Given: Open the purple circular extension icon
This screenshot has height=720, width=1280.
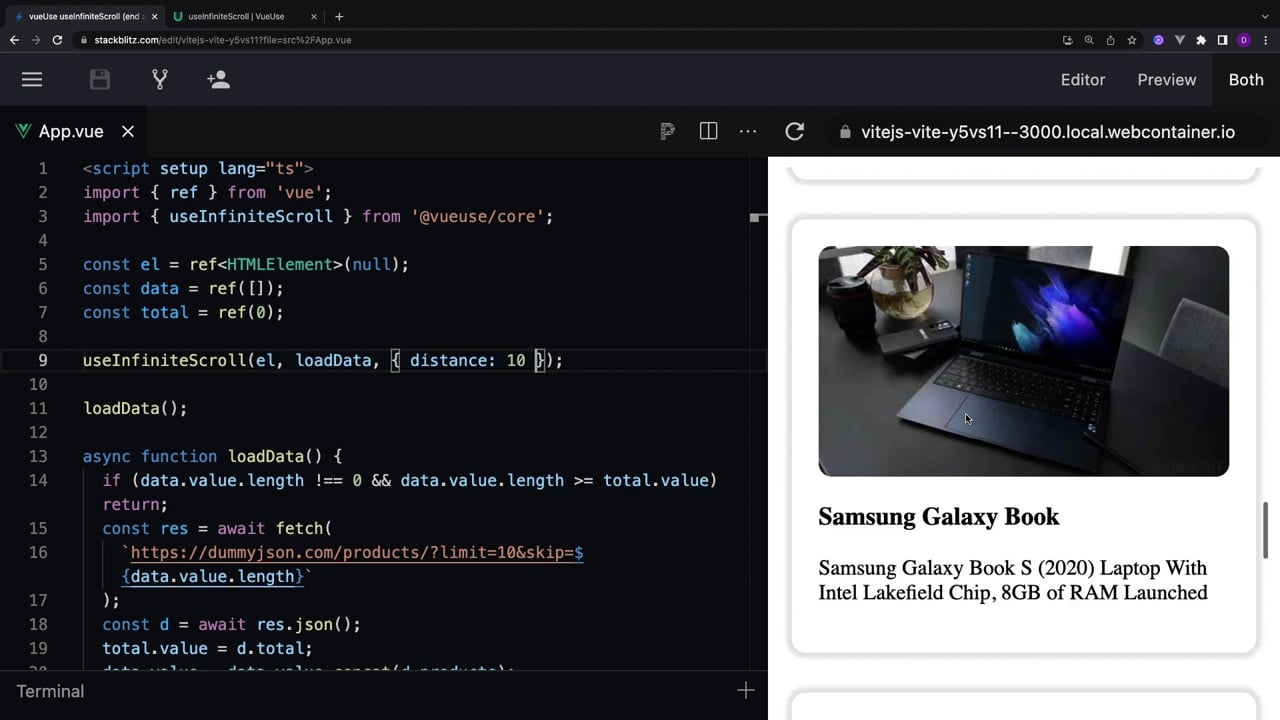Looking at the screenshot, I should point(1159,40).
